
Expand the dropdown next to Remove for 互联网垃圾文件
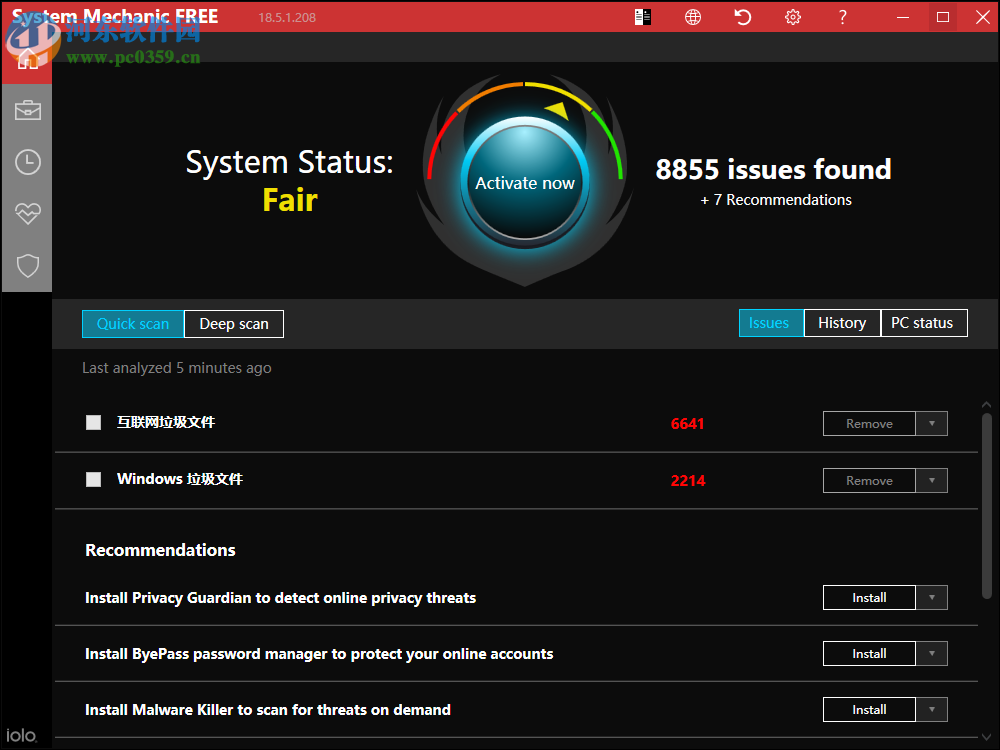click(x=932, y=423)
